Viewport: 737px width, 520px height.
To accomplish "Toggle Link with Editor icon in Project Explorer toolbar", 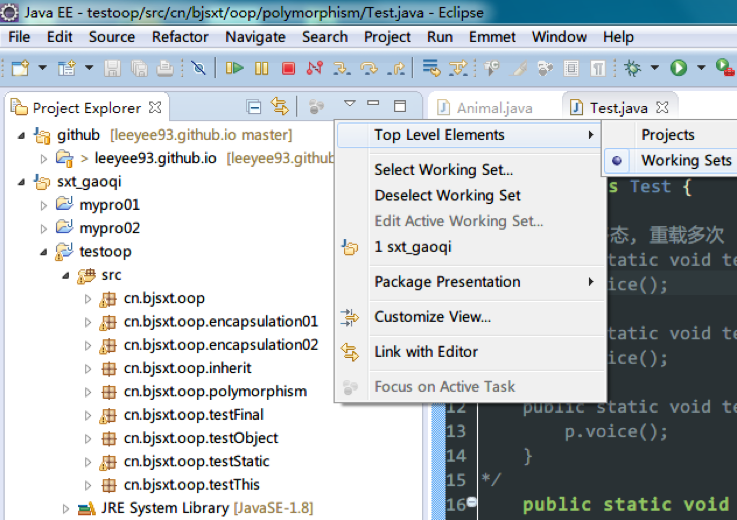I will point(280,106).
